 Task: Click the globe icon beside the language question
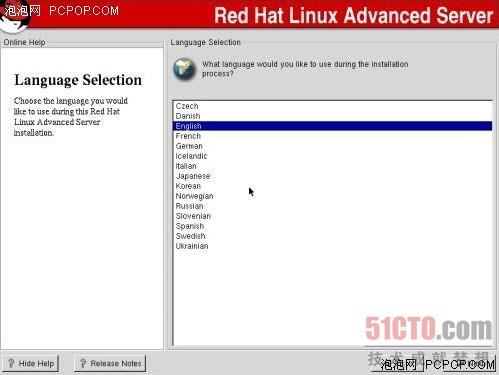(x=184, y=69)
